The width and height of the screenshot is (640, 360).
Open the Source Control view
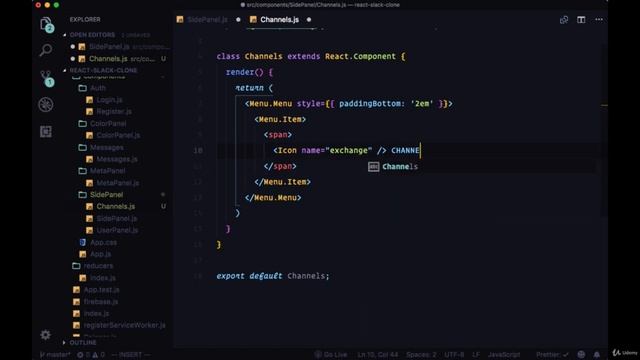(x=46, y=78)
